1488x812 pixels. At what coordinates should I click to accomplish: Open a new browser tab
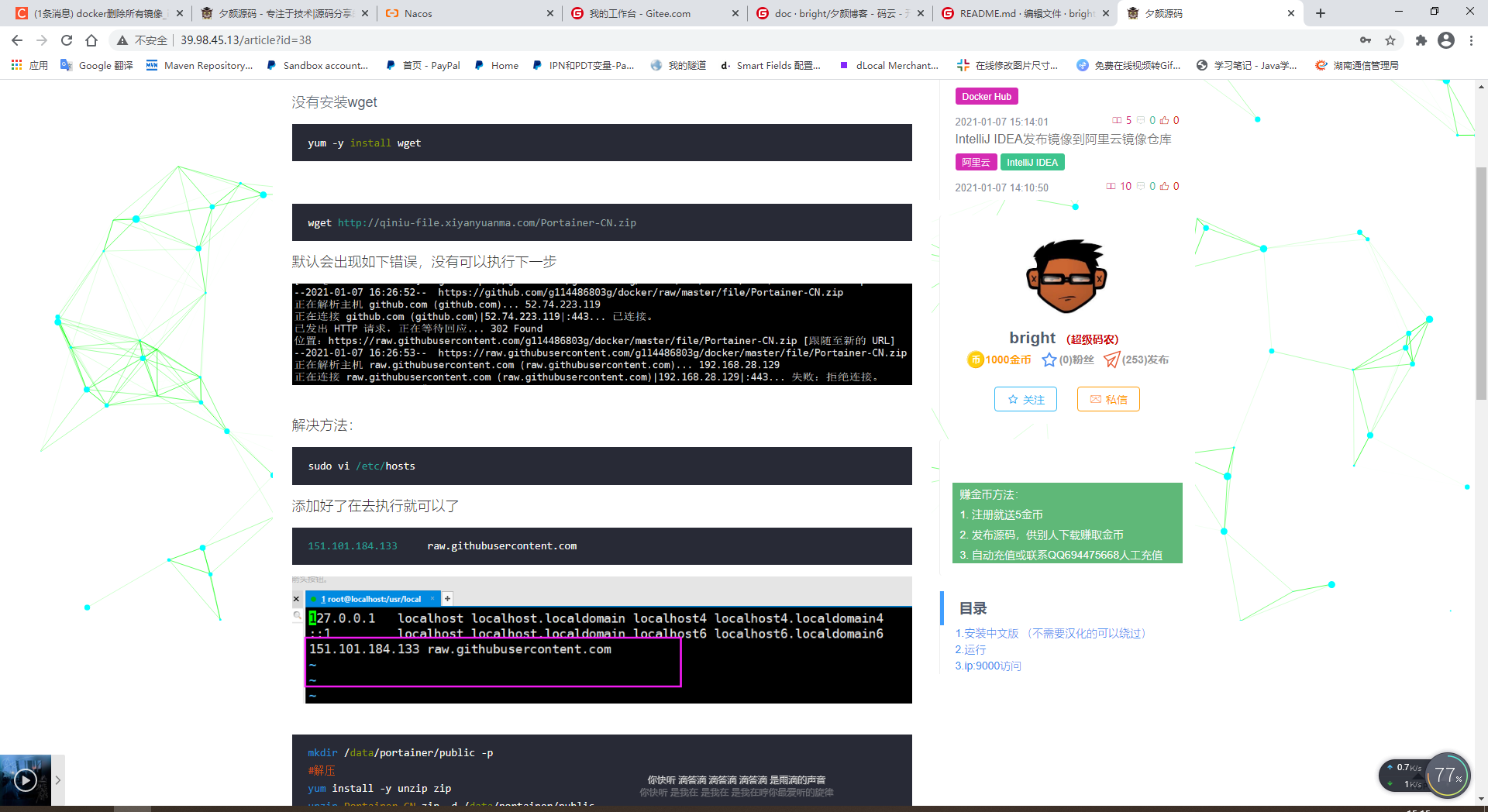[1321, 13]
